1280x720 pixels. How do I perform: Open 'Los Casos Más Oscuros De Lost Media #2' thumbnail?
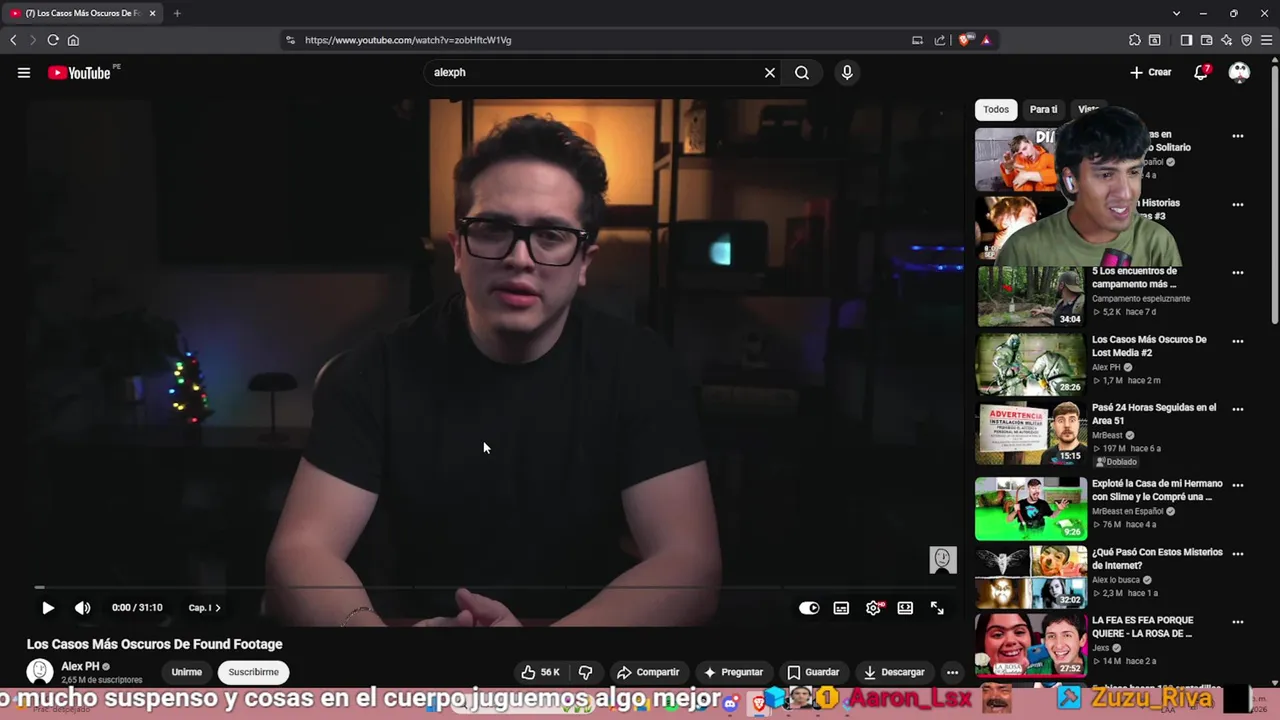pos(1030,365)
